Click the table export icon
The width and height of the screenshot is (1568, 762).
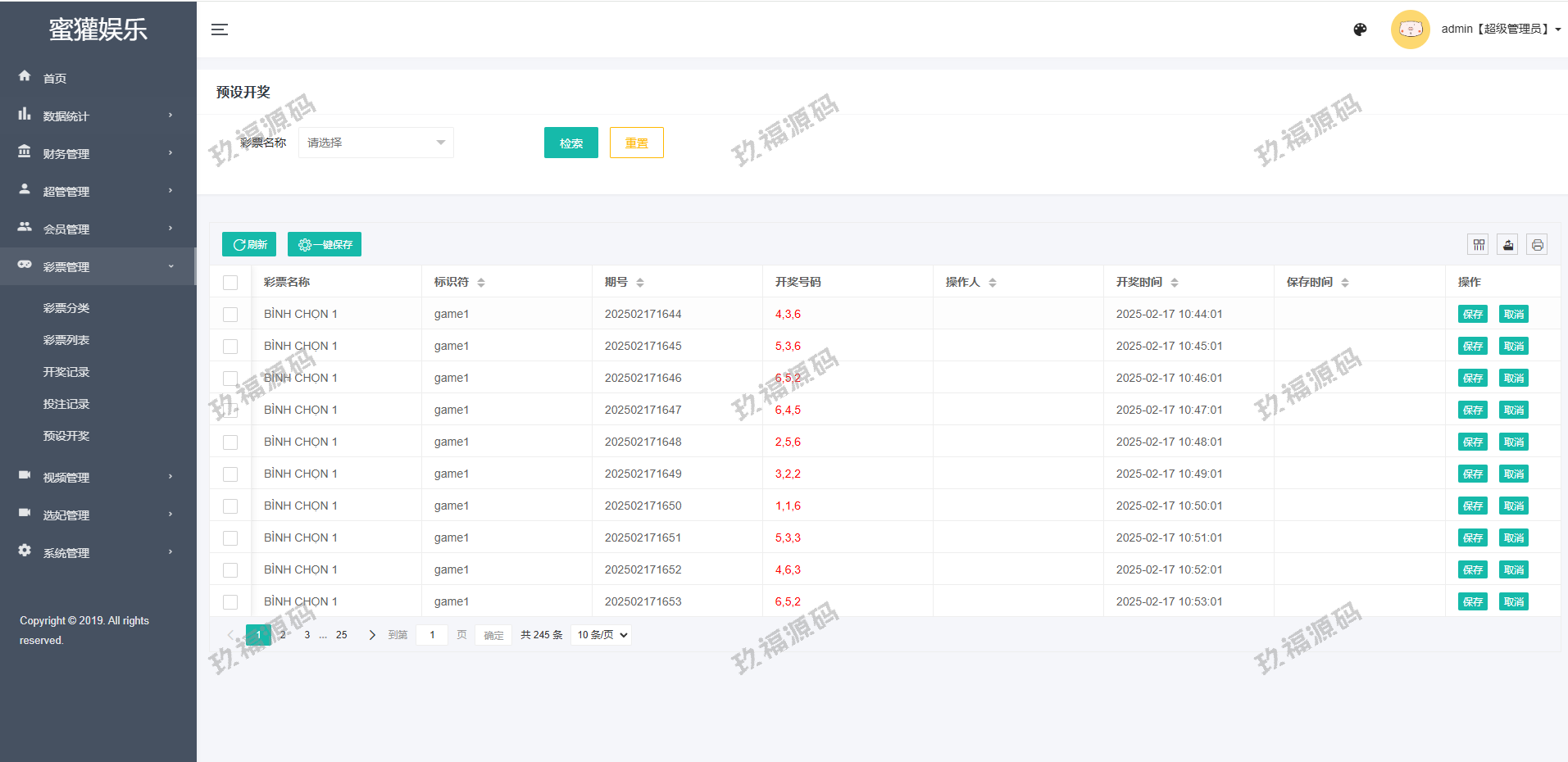[1508, 244]
